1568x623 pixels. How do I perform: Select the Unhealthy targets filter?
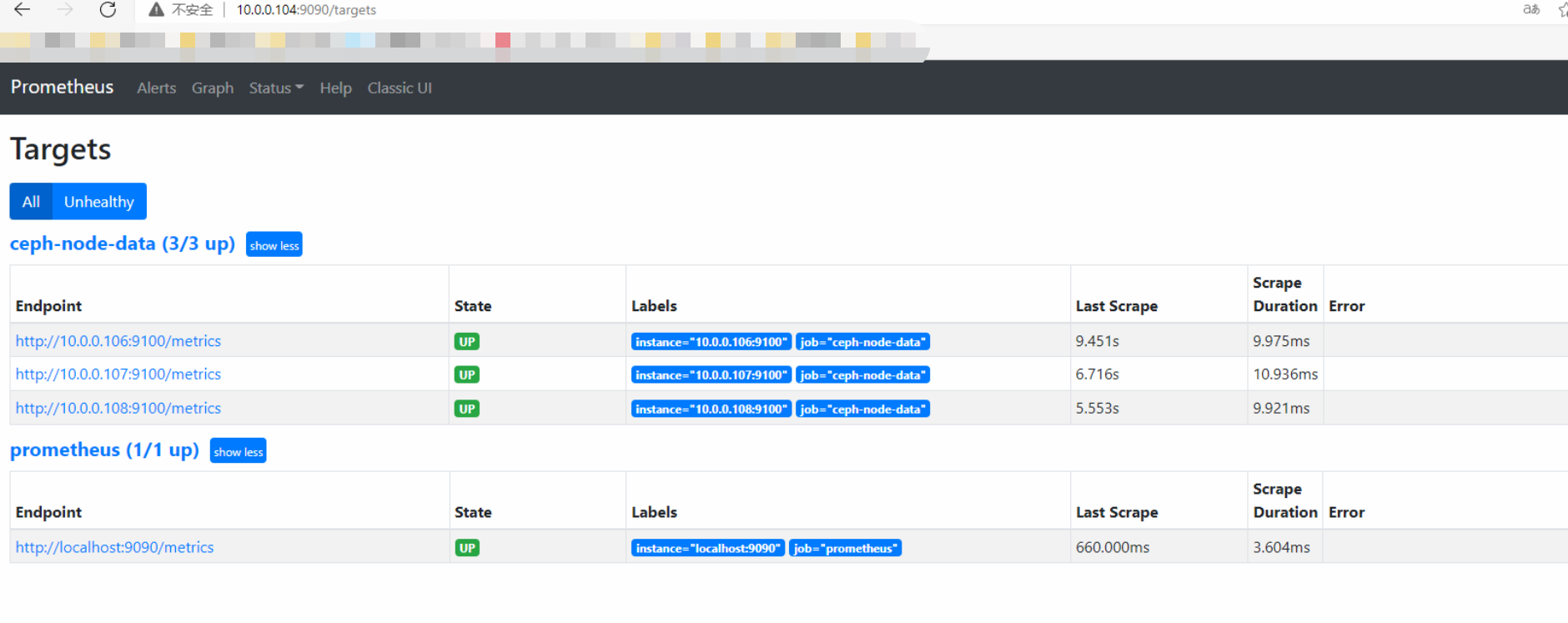tap(99, 202)
